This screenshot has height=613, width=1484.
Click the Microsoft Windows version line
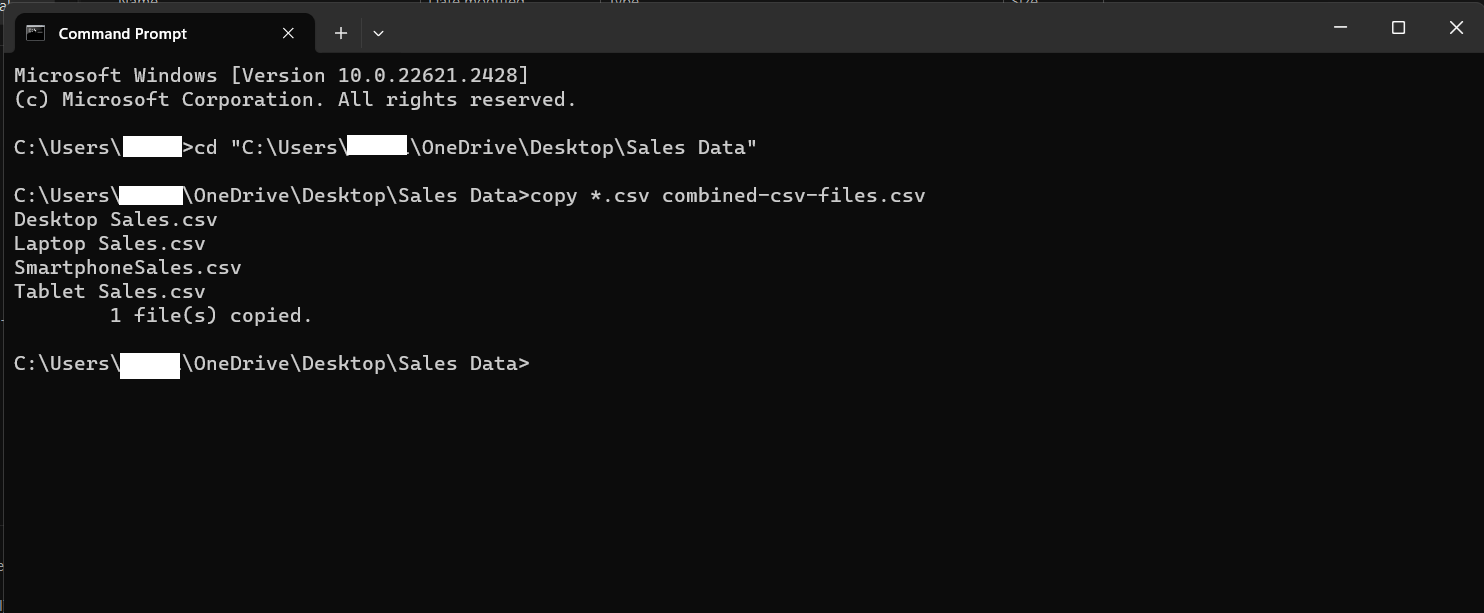271,75
